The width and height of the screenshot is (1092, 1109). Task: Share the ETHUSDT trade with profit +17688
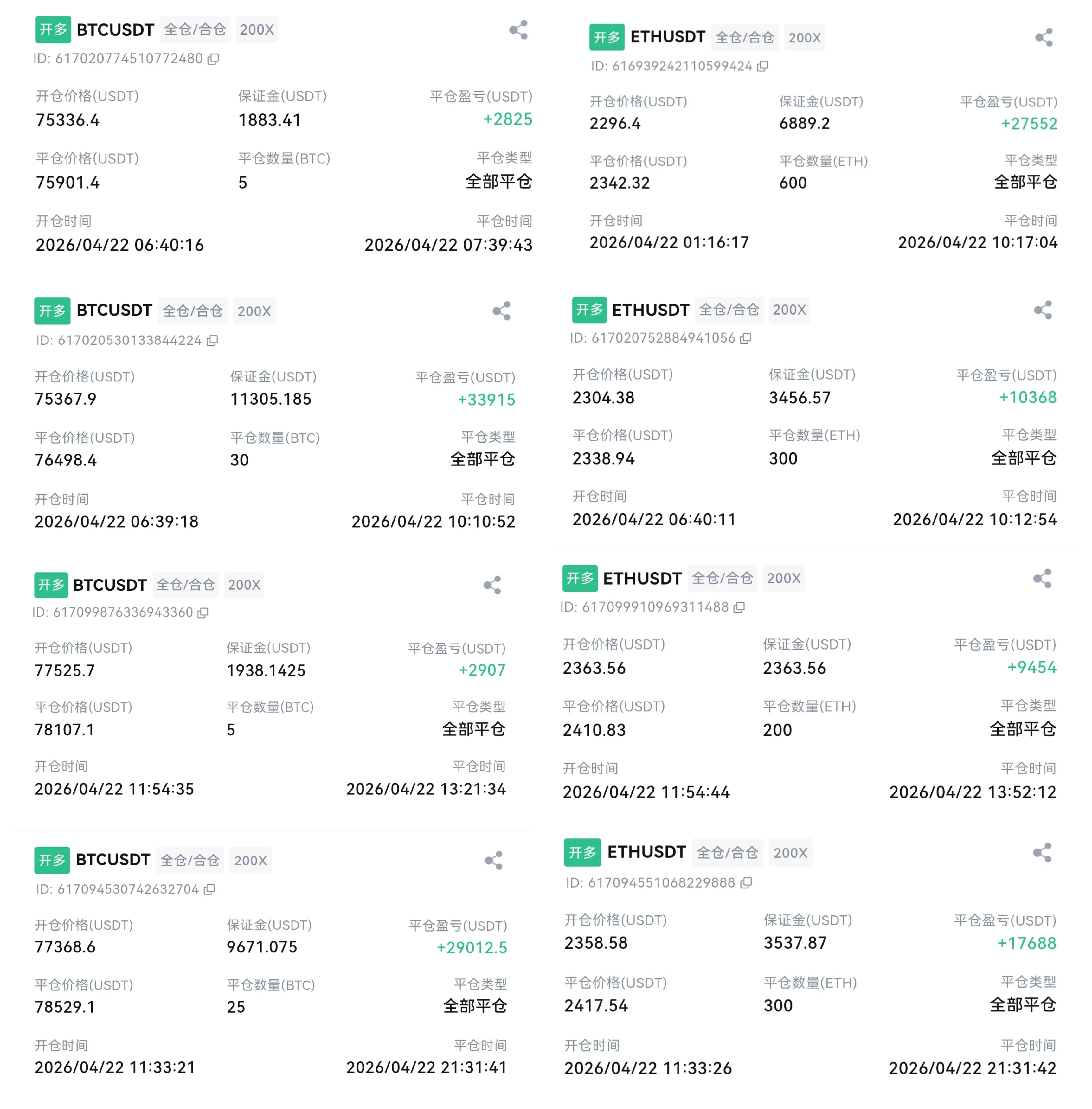pos(1042,853)
